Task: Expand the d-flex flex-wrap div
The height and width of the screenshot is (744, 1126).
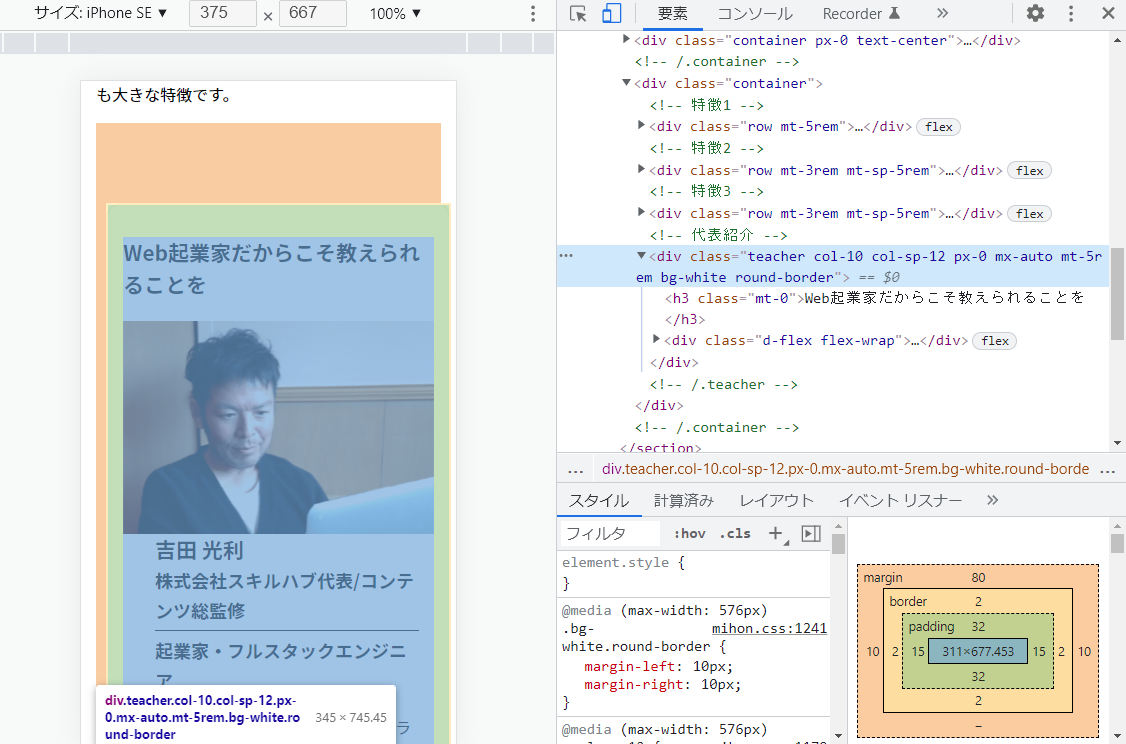Action: click(656, 339)
